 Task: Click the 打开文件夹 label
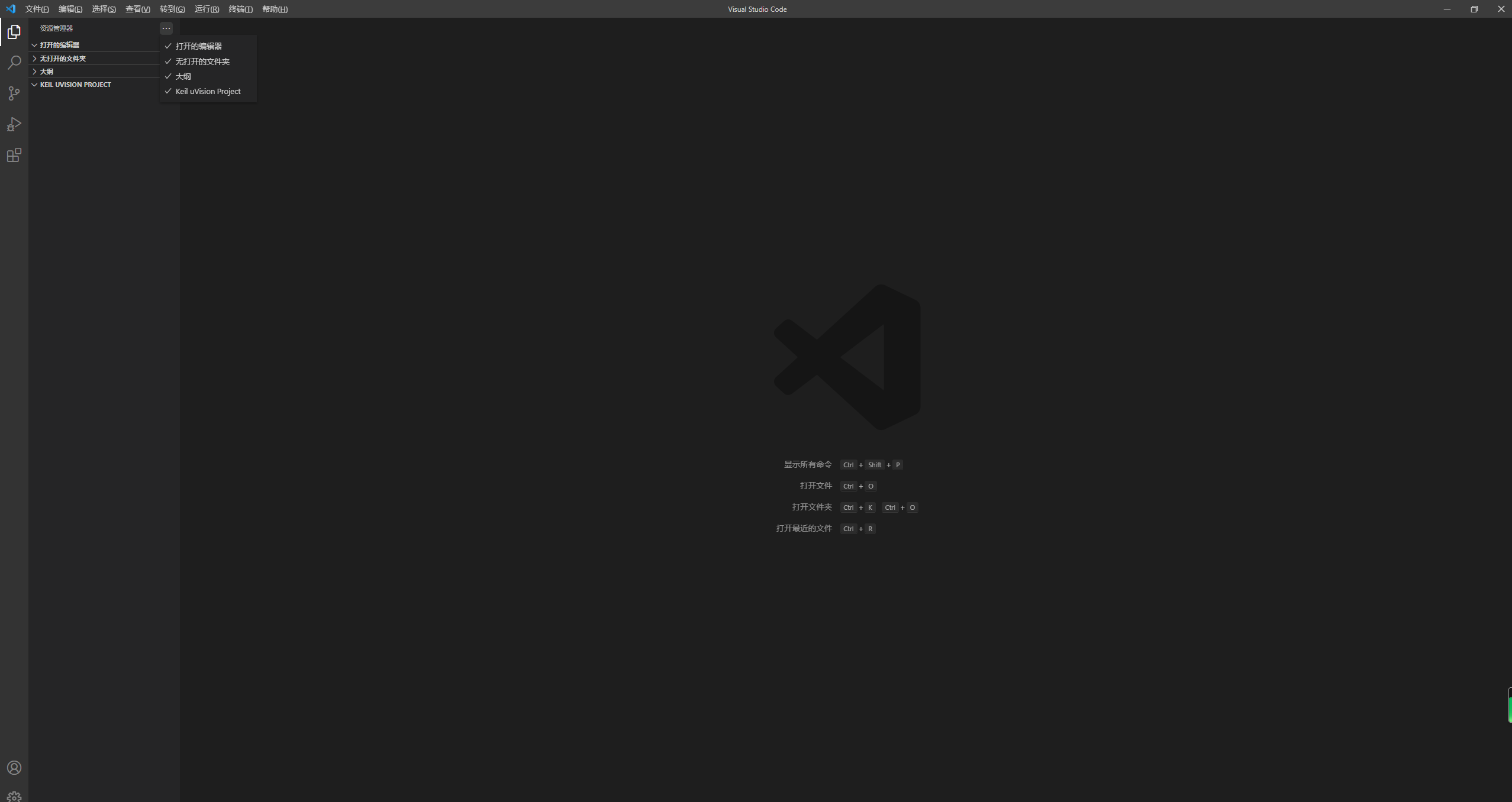coord(812,507)
